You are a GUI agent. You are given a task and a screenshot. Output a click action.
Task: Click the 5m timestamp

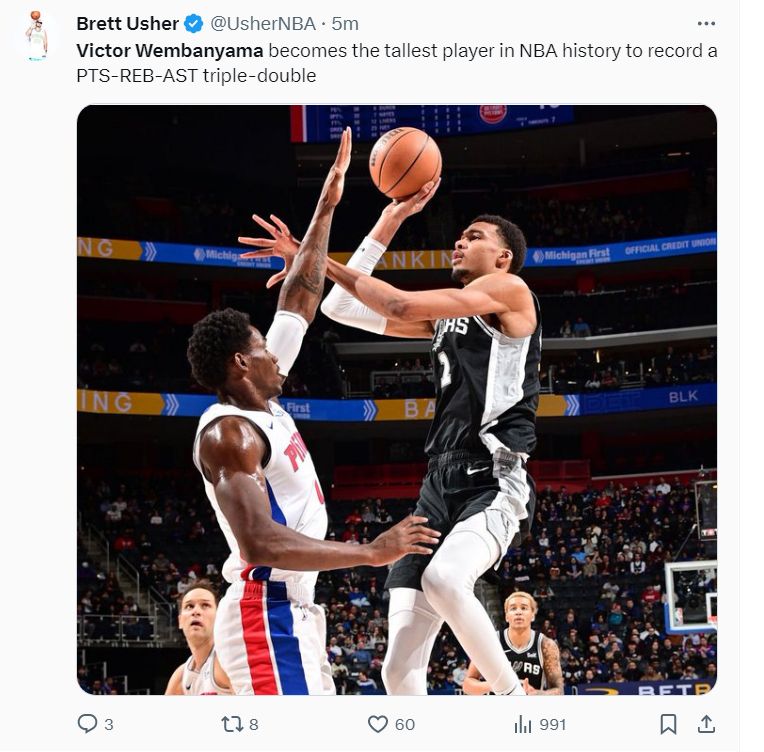tap(345, 23)
